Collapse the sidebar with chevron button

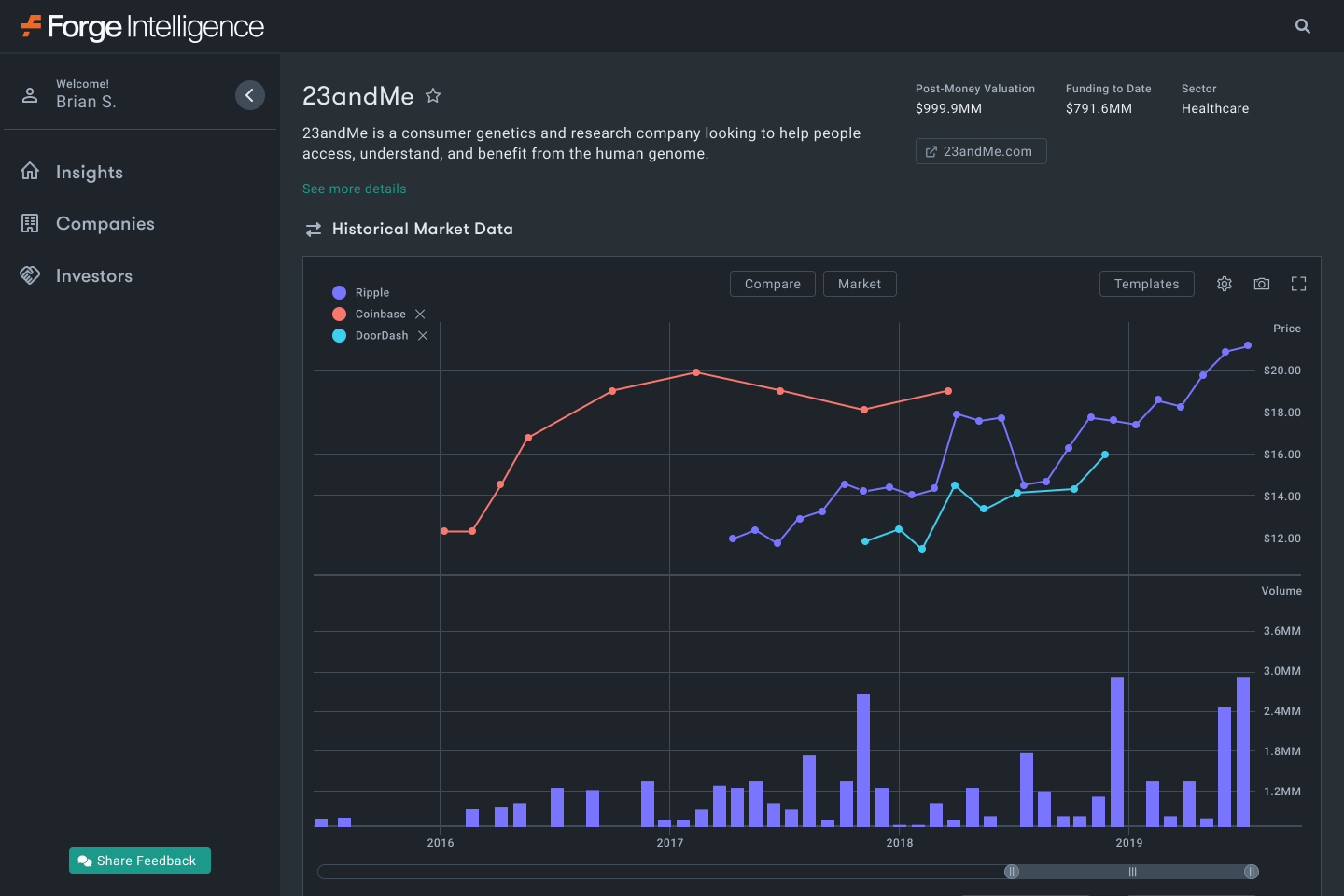pos(249,95)
